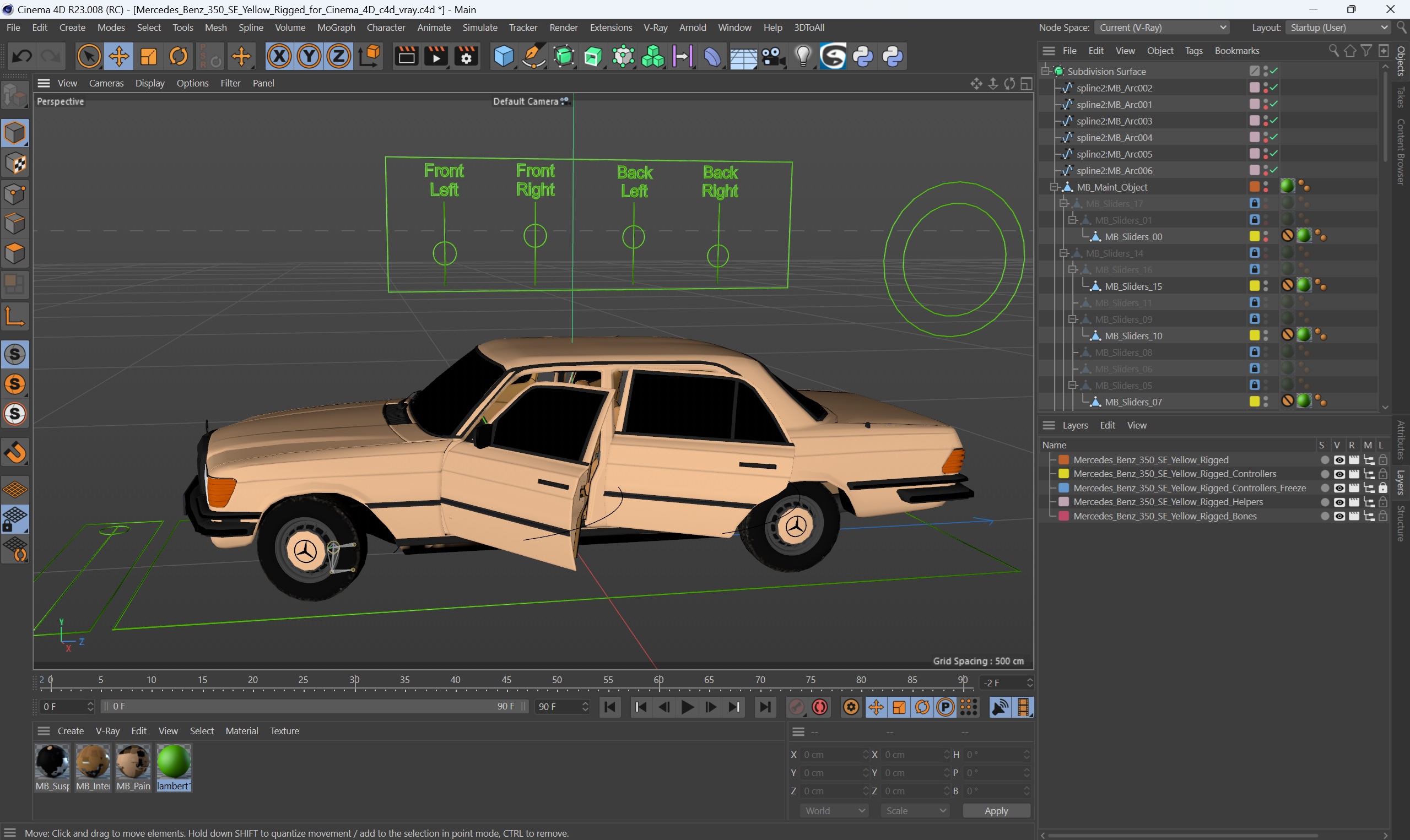Toggle visibility eye for Mercedes_Benz_350_SE_Yellow_Rigged_Helpers layer
Image resolution: width=1410 pixels, height=840 pixels.
1339,502
